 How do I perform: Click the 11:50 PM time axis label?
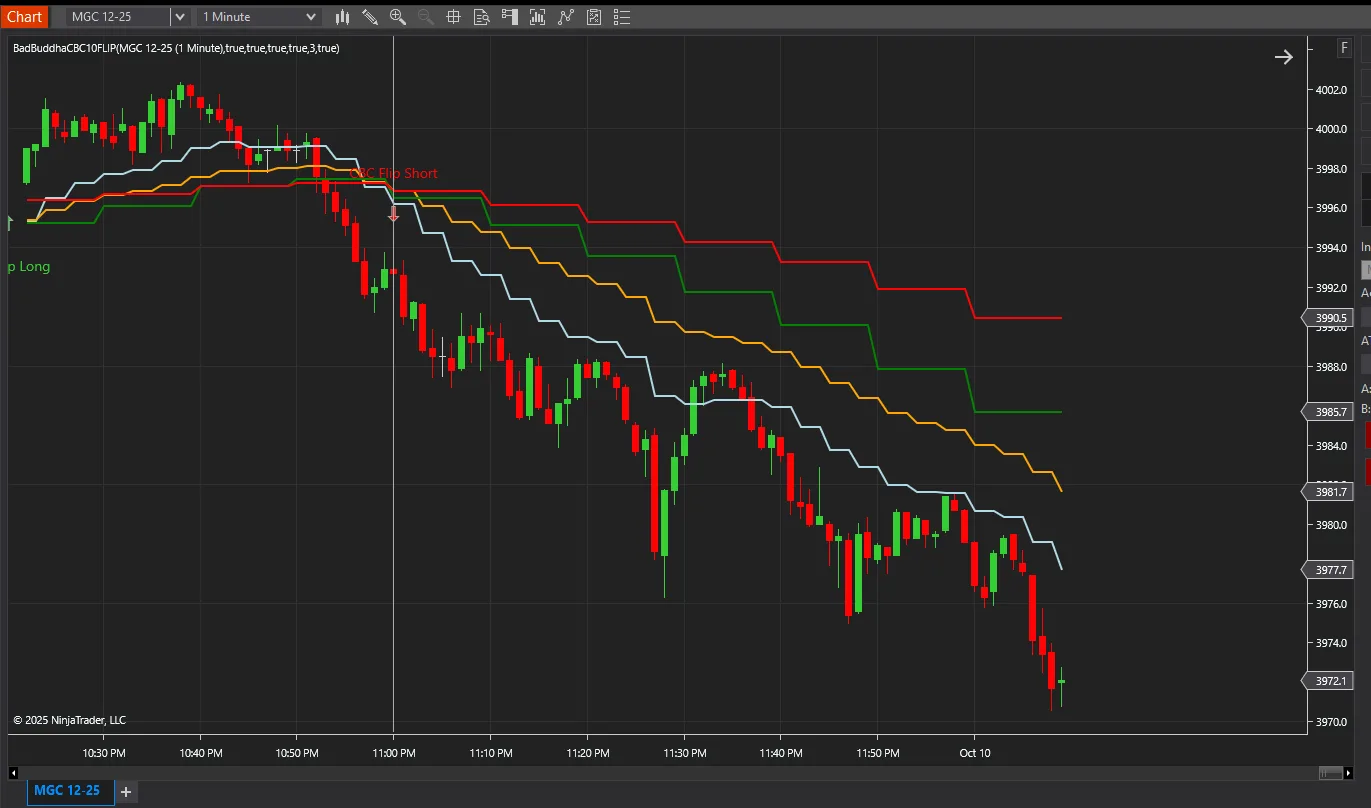878,753
